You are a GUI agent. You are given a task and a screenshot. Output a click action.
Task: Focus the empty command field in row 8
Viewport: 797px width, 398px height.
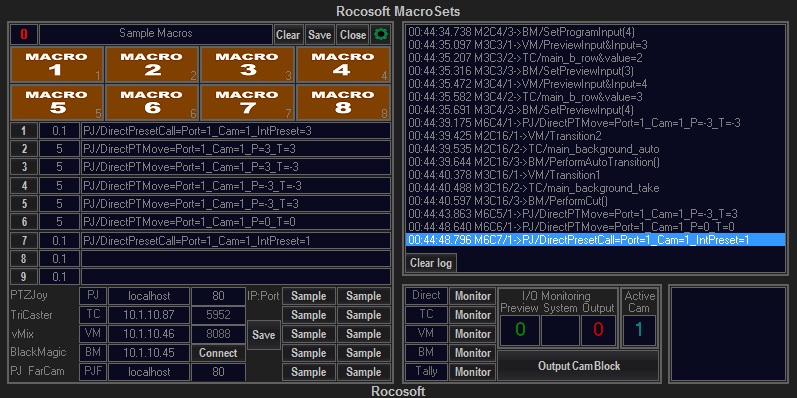pos(236,259)
